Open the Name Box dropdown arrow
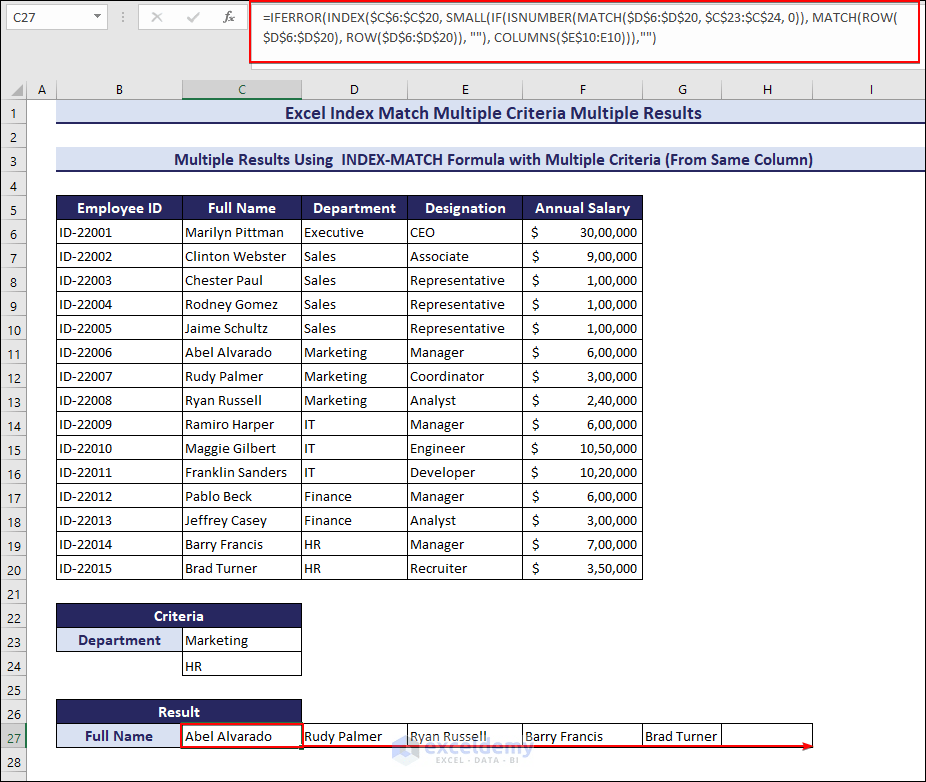The height and width of the screenshot is (782, 926). coord(96,17)
